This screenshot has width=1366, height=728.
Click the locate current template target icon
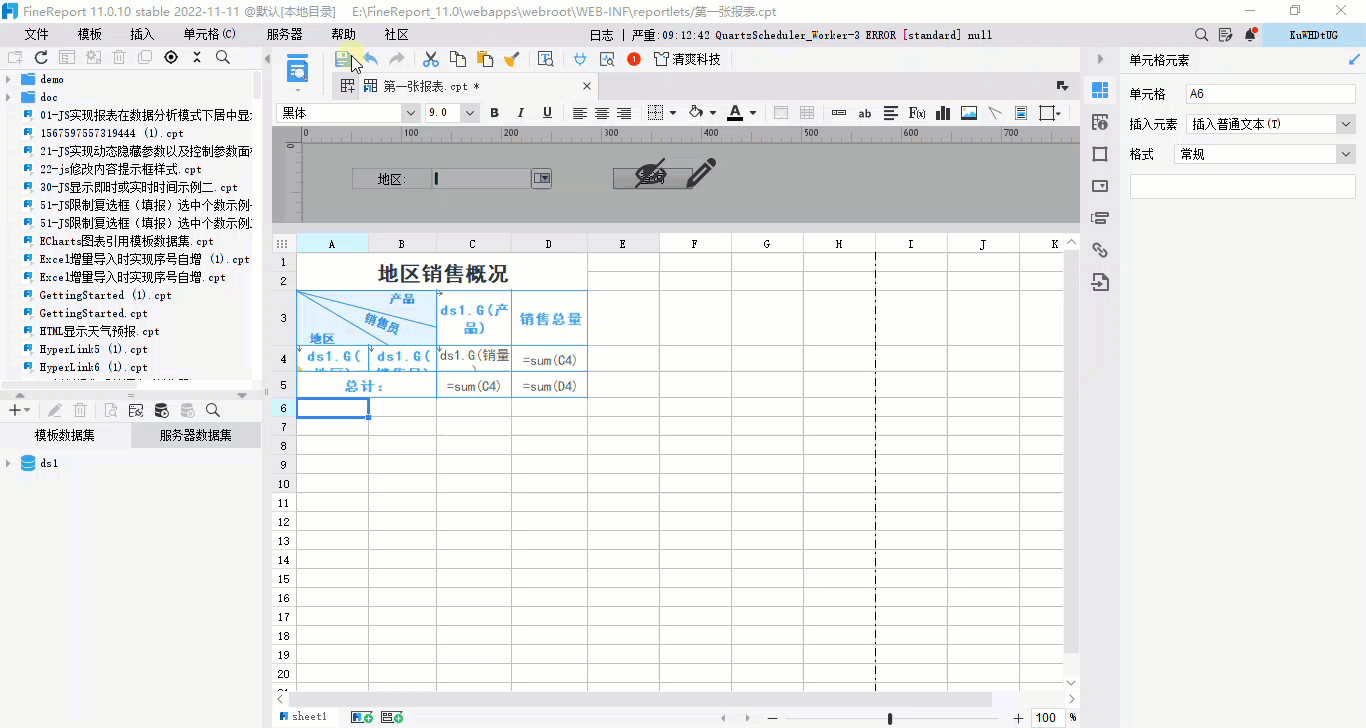[171, 58]
